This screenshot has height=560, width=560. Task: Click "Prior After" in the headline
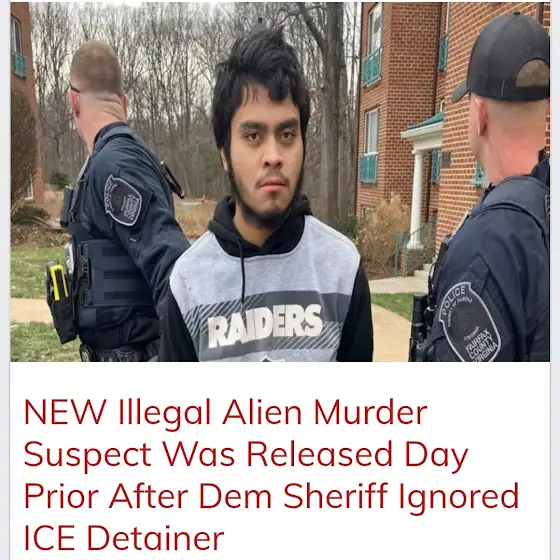coord(106,496)
